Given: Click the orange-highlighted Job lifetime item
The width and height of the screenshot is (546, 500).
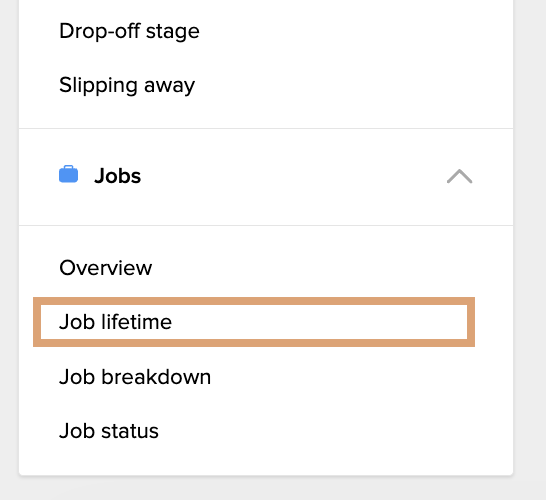Looking at the screenshot, I should (x=254, y=322).
